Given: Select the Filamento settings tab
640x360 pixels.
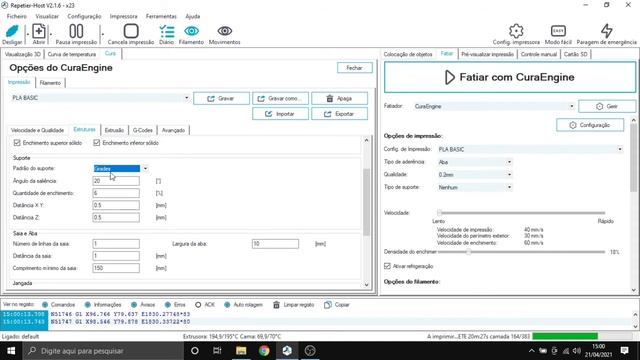Looking at the screenshot, I should [x=50, y=83].
